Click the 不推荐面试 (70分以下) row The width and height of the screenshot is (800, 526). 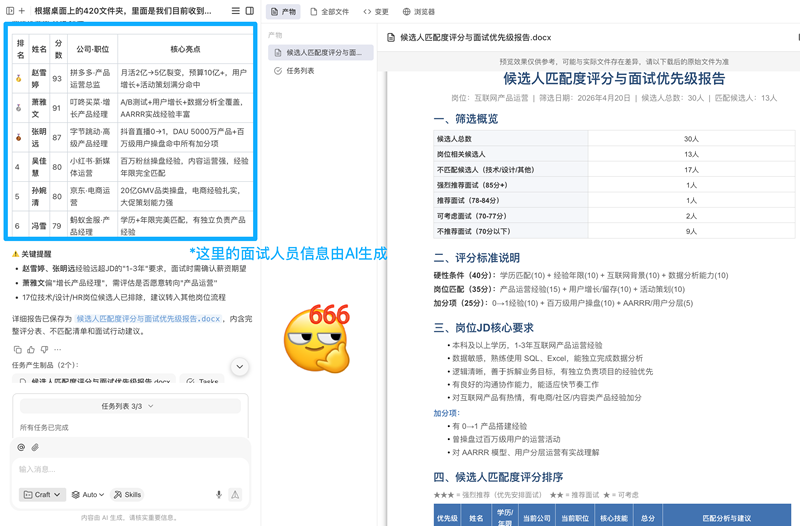(614, 231)
